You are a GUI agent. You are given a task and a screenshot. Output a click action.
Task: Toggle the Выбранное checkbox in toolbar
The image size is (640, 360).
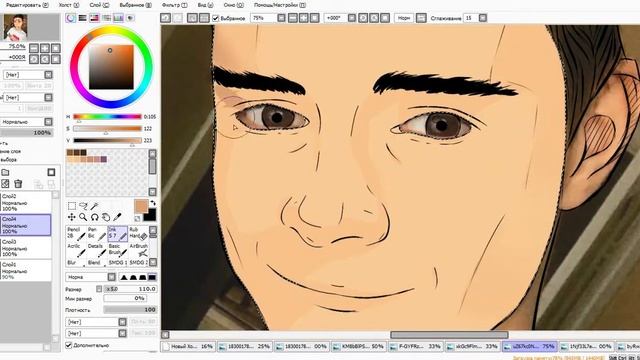(216, 18)
